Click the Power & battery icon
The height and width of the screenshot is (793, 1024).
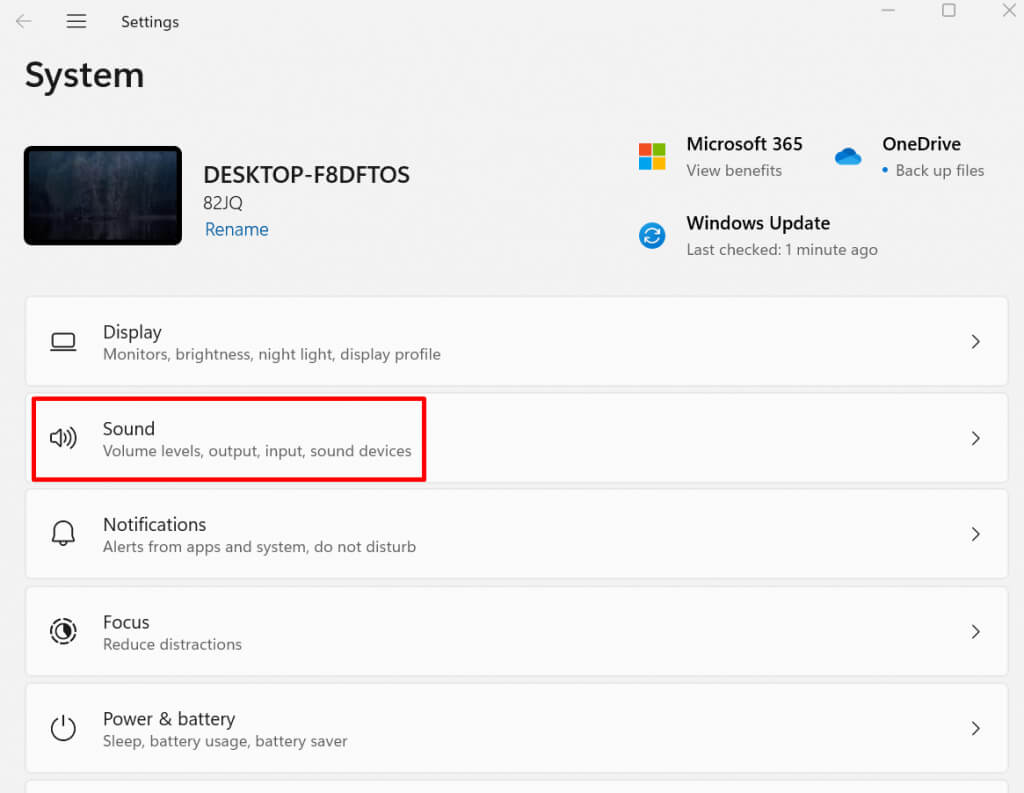[63, 728]
